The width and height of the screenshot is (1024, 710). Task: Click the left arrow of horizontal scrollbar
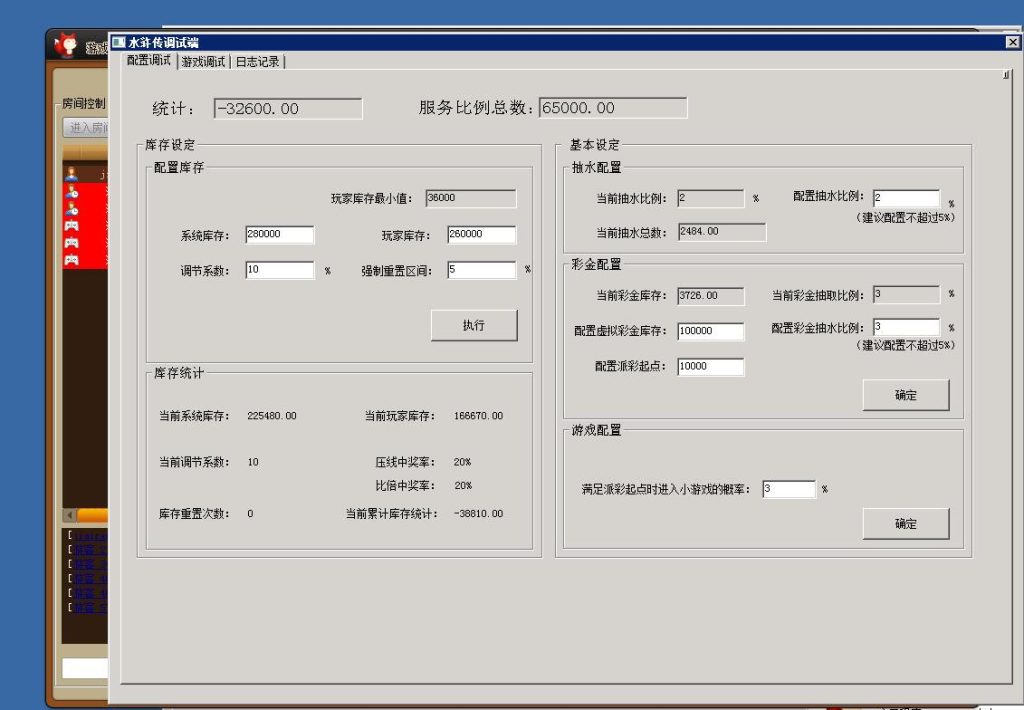69,515
